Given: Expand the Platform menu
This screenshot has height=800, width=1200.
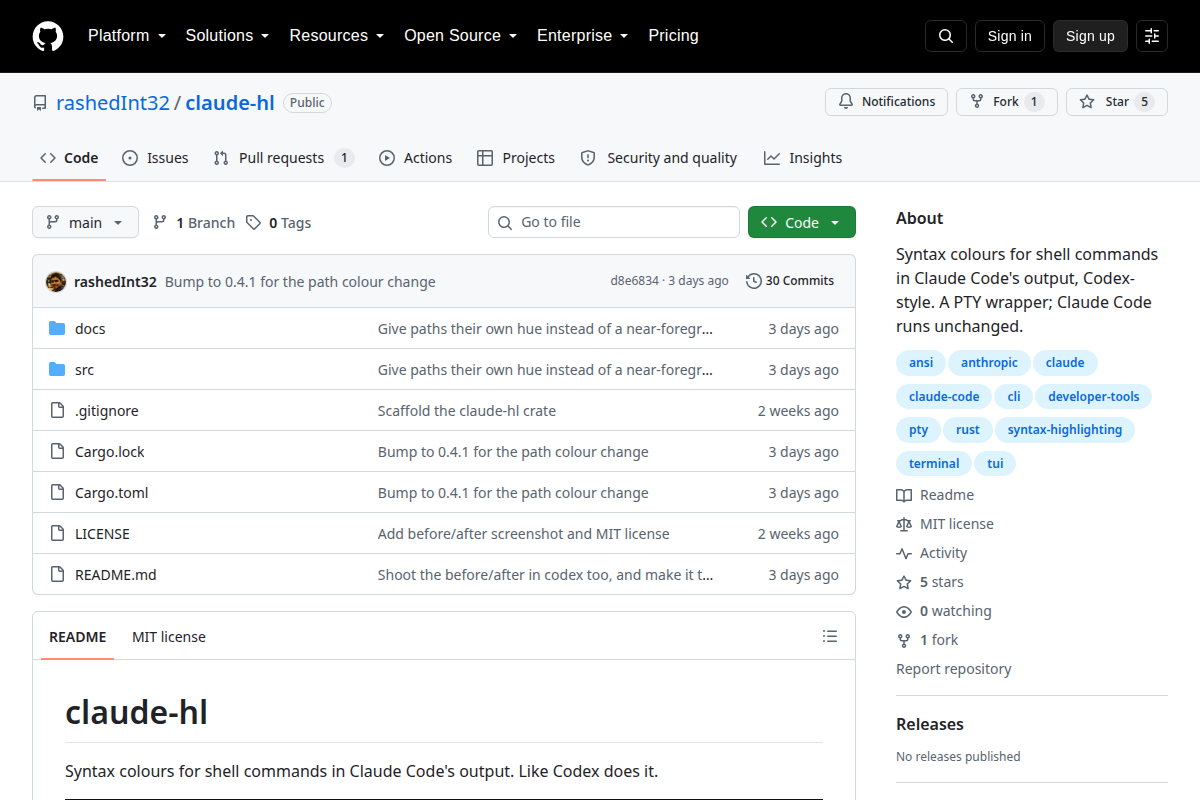Looking at the screenshot, I should 126,36.
